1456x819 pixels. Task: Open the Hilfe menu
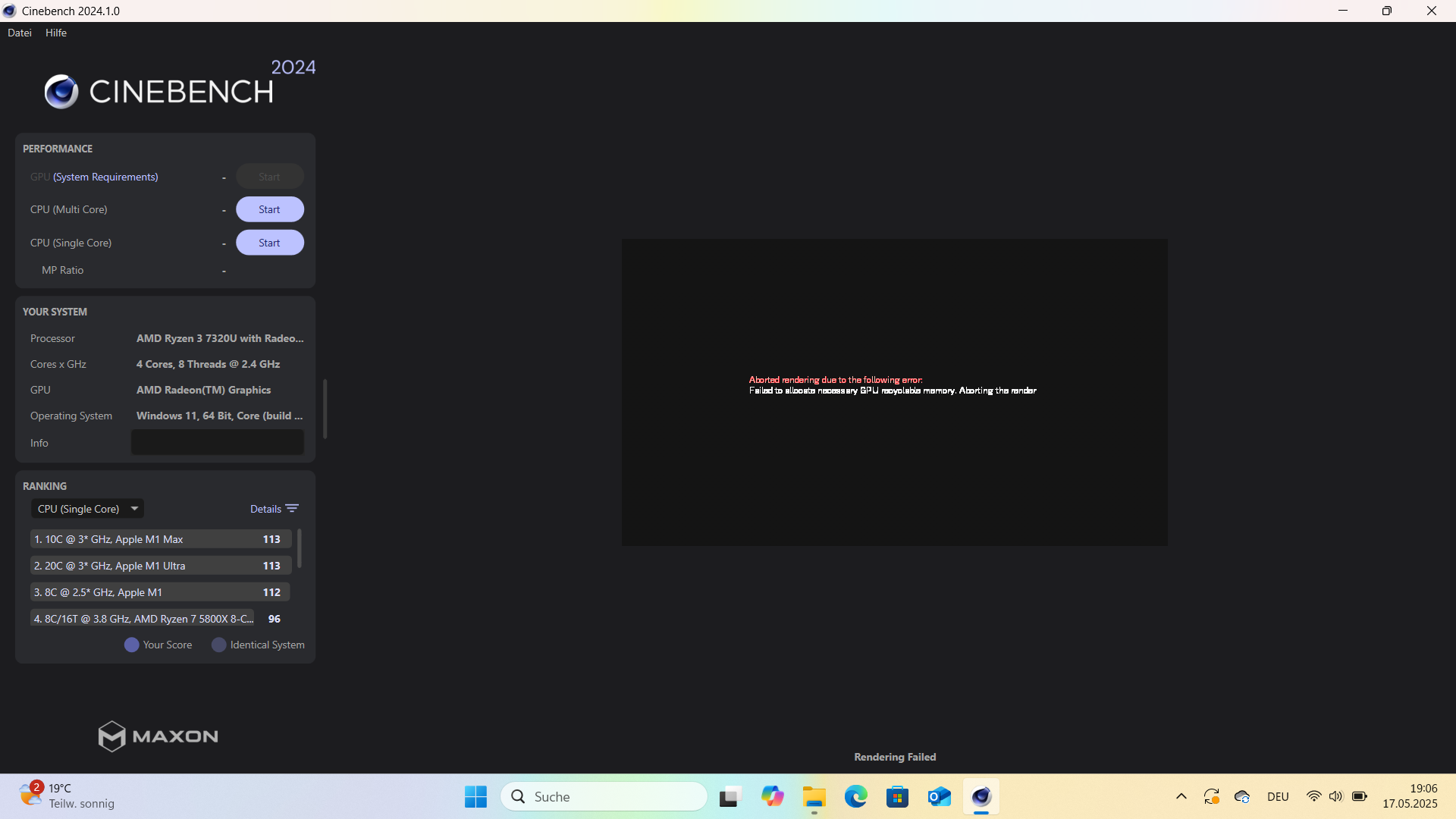click(55, 33)
